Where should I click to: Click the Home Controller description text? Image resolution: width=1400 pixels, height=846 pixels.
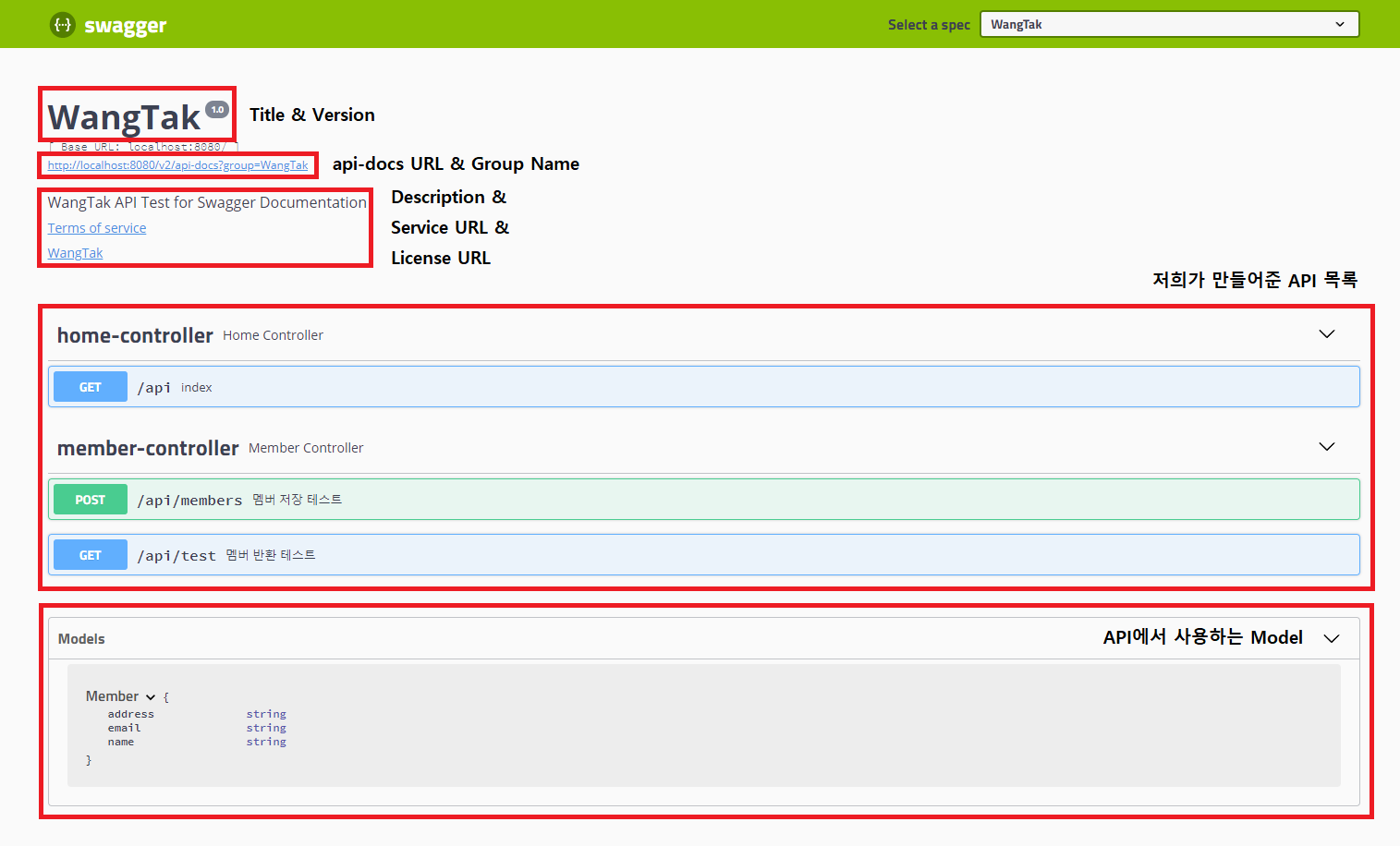click(x=273, y=335)
